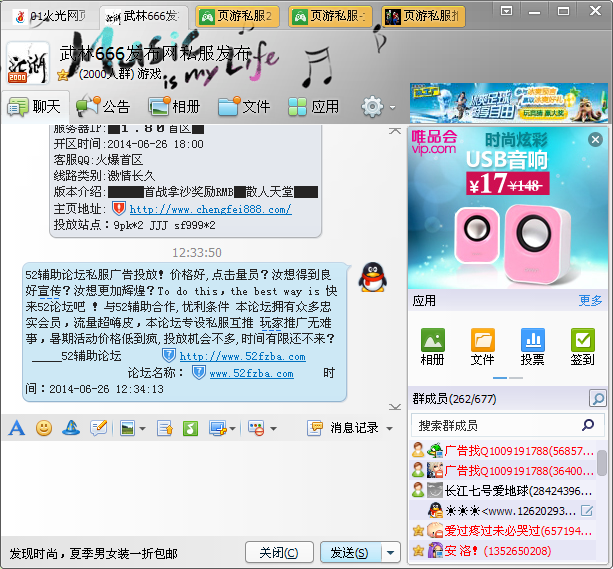
Task: Switch to the 聊天 tab
Action: click(35, 106)
